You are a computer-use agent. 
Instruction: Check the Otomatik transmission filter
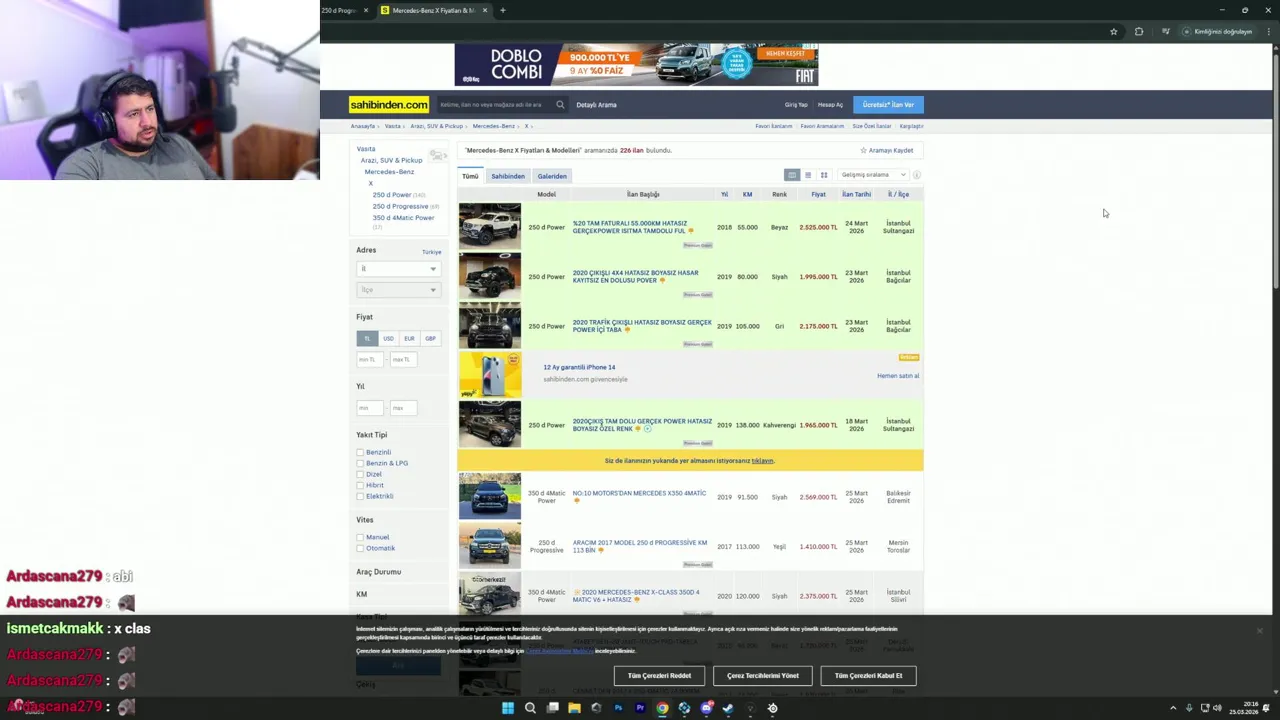pos(360,548)
